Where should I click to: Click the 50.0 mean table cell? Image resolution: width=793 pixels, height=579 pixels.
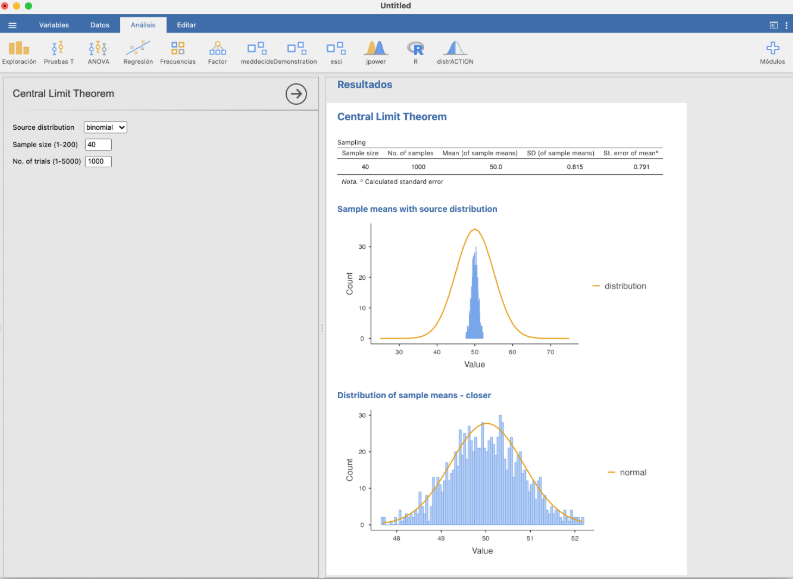496,166
